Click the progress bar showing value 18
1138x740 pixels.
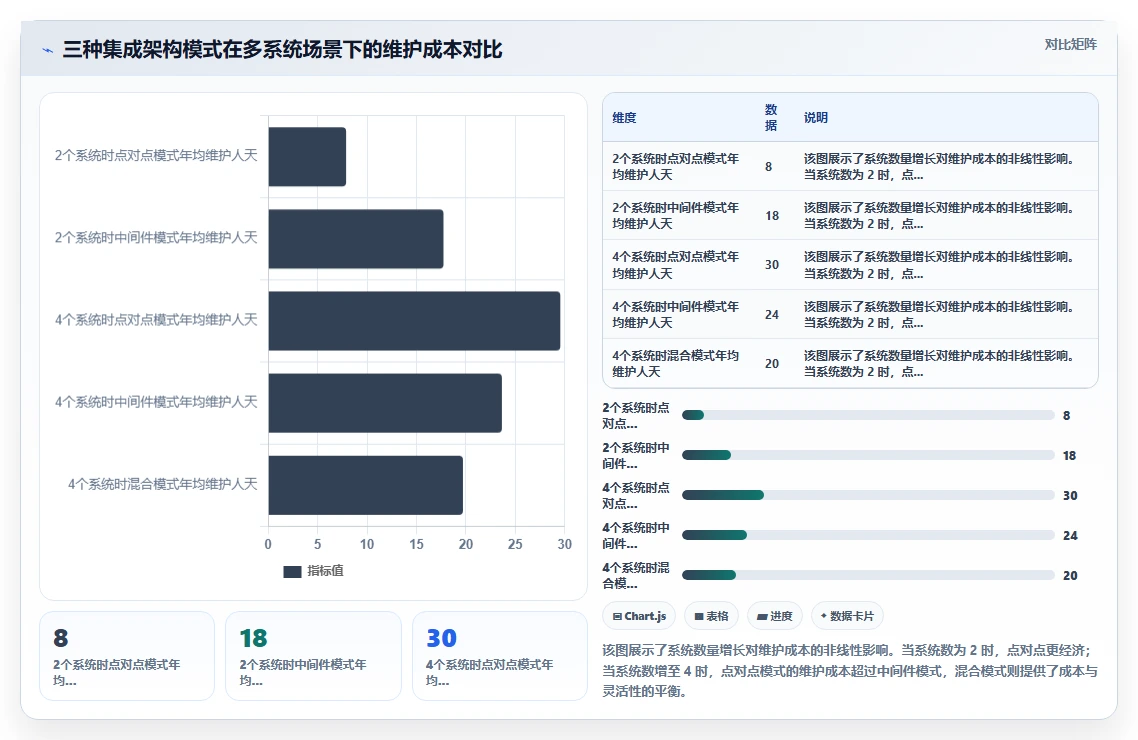click(868, 455)
